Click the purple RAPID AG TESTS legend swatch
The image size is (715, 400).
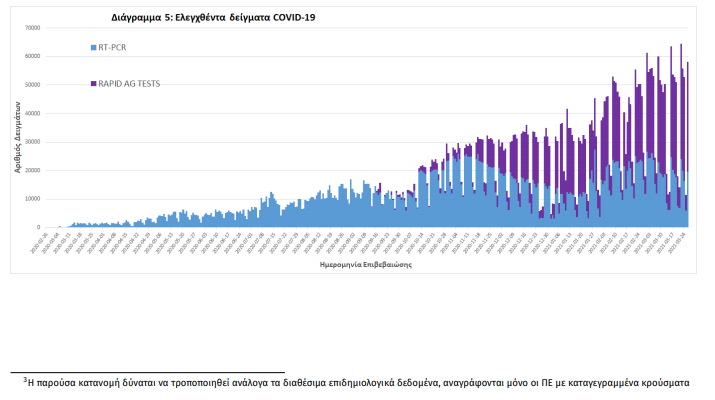pyautogui.click(x=92, y=84)
